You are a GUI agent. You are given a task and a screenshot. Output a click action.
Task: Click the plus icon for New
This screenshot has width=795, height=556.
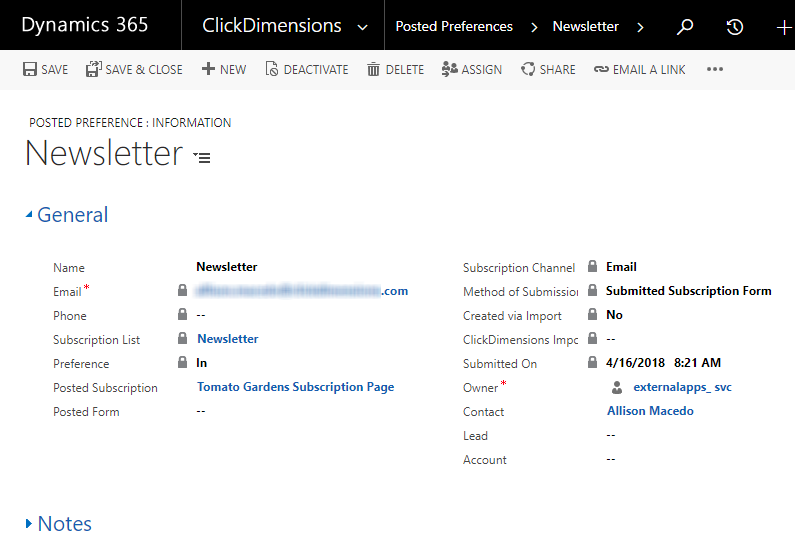[x=208, y=69]
